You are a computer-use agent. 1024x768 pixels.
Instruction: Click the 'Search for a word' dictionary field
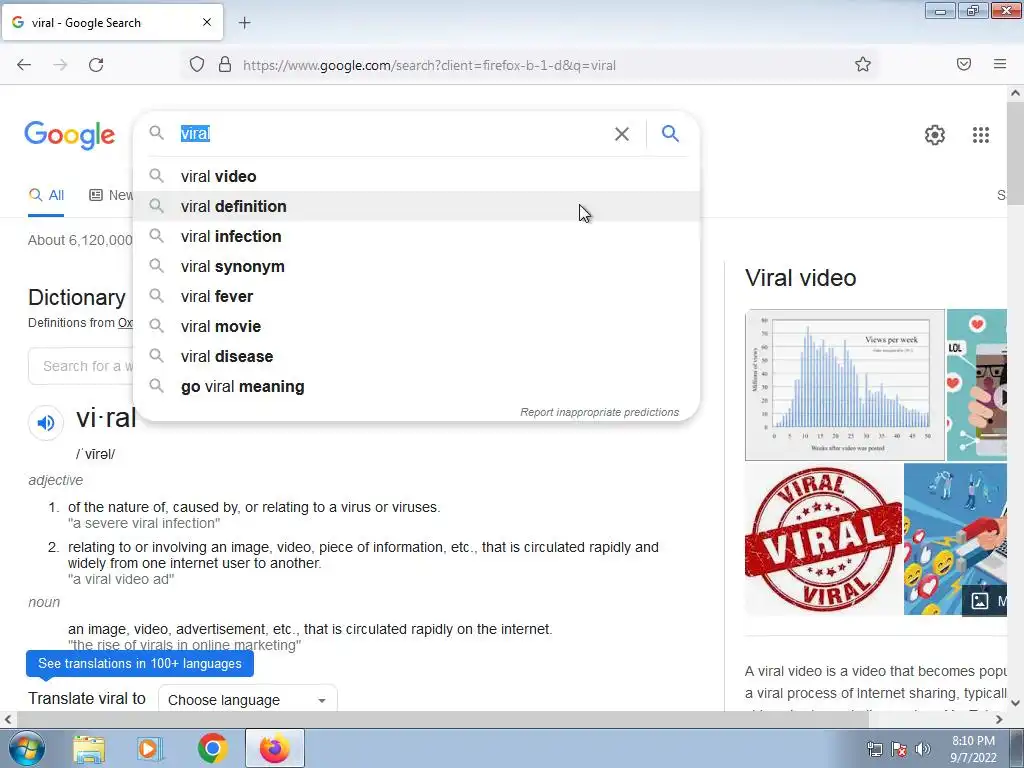click(x=81, y=366)
